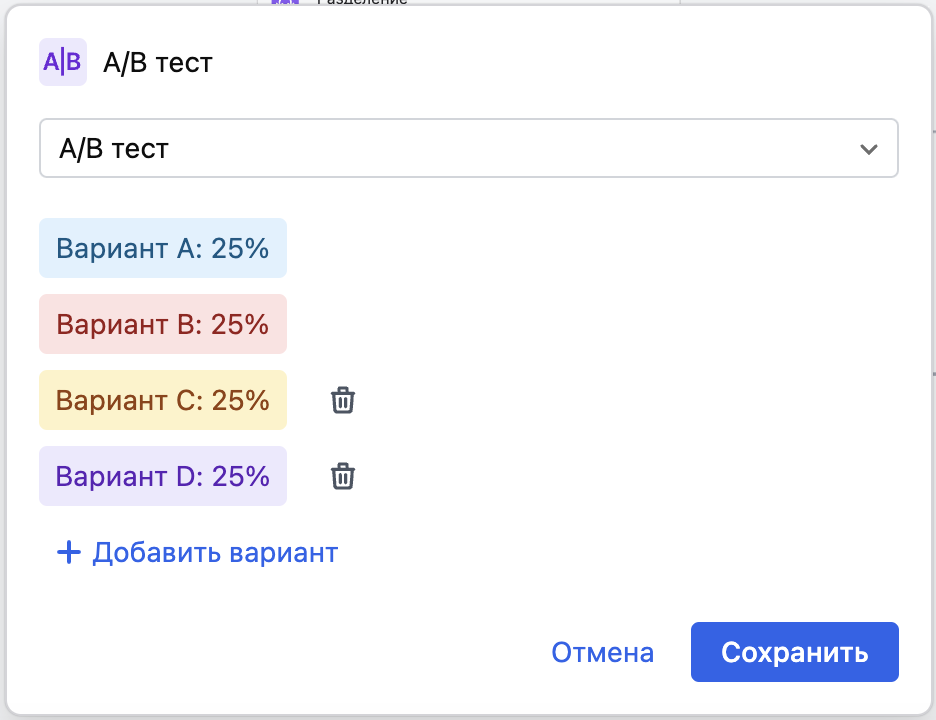
Task: Click the chevron on the A/B тест selector
Action: point(869,147)
